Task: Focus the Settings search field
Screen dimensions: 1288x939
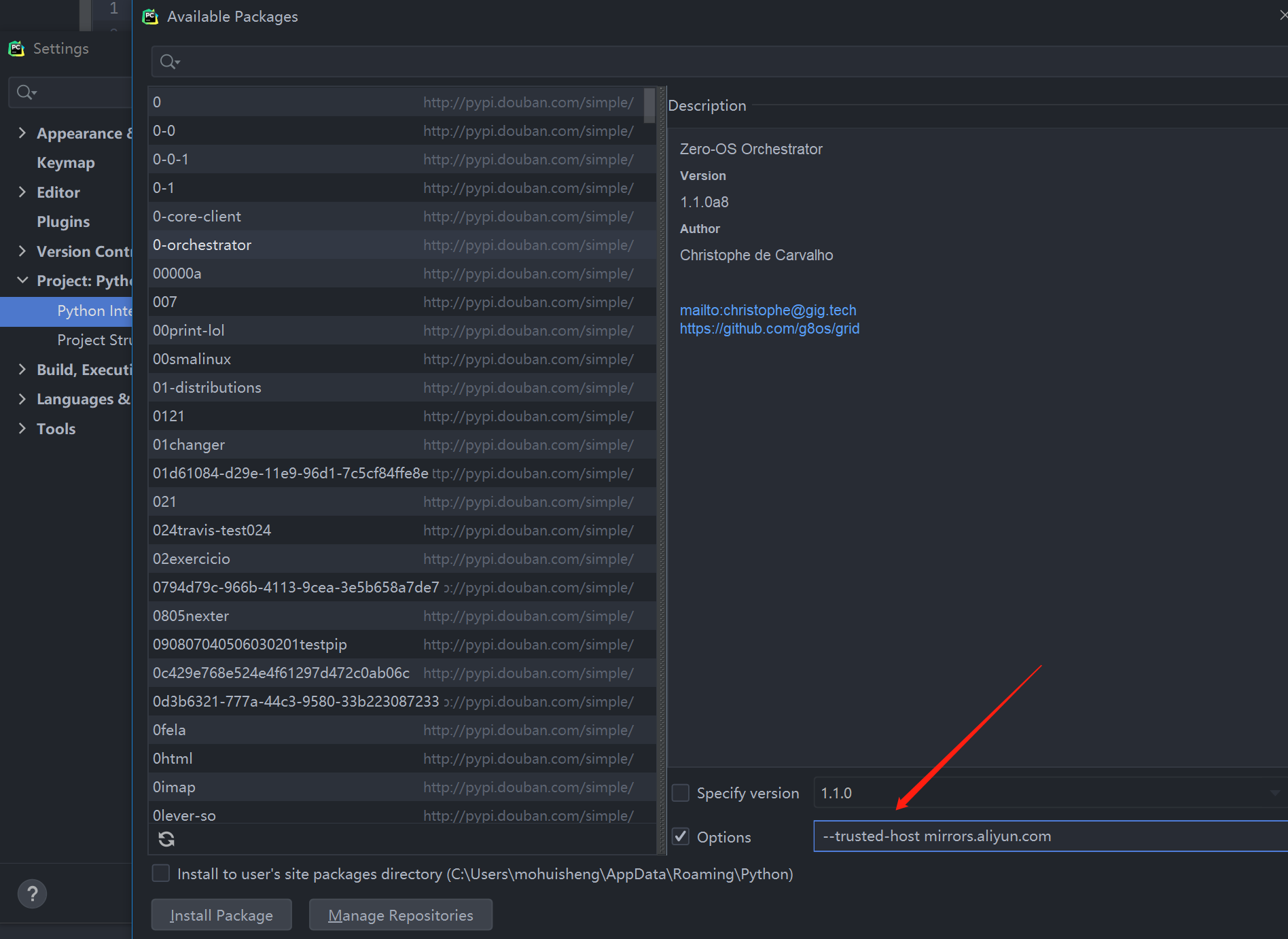Action: click(71, 92)
